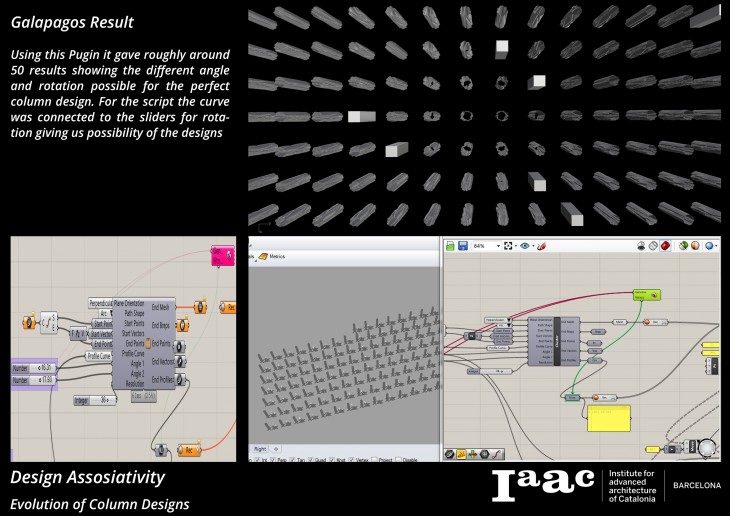Click the save document icon in Grasshopper toolbar

pos(461,246)
